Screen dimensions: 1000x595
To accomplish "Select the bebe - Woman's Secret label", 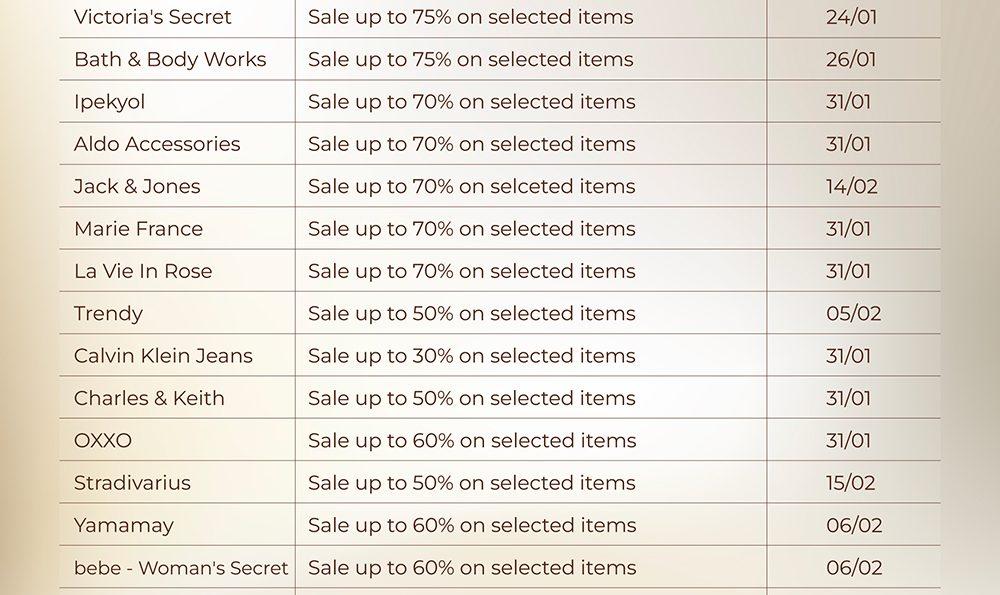I will (x=181, y=568).
